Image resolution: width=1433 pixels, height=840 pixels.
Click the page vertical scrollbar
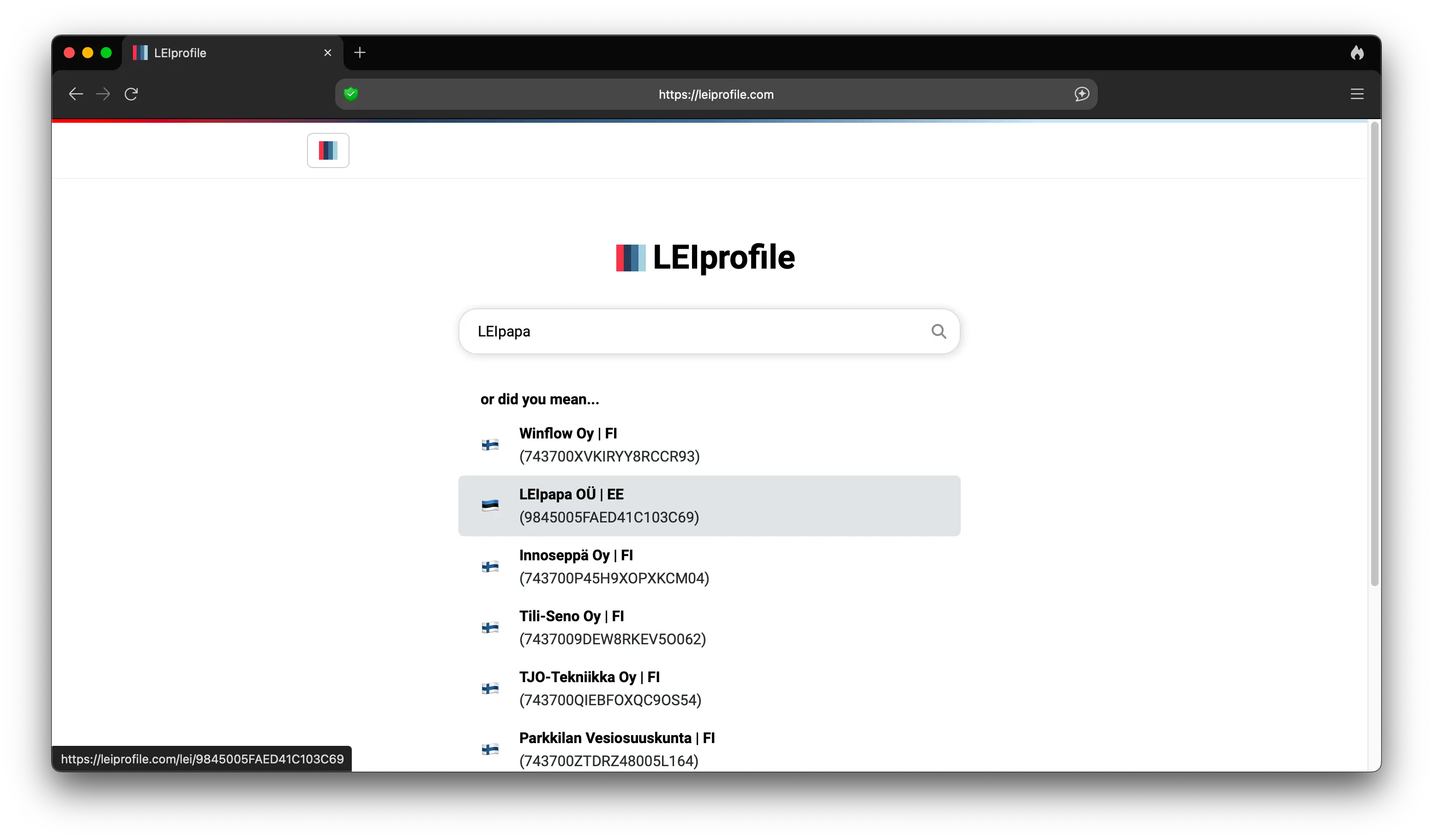point(1374,352)
